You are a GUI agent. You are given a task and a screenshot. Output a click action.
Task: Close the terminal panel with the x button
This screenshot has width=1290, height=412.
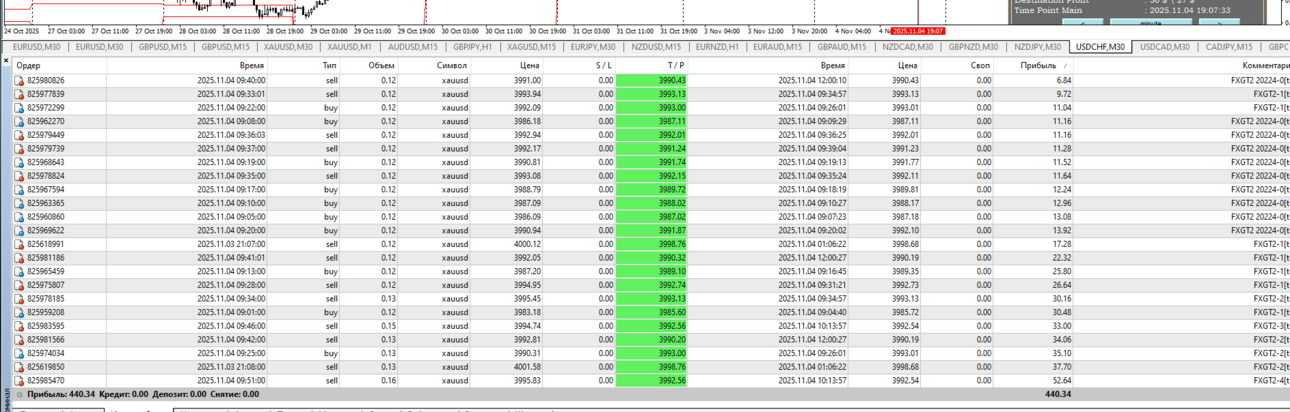5,60
